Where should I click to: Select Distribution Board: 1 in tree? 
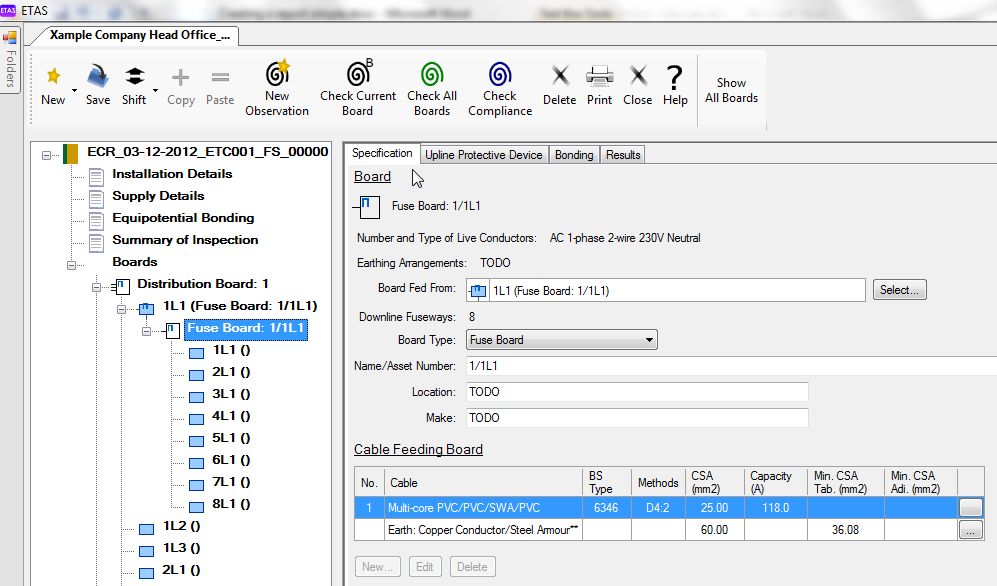(x=203, y=283)
